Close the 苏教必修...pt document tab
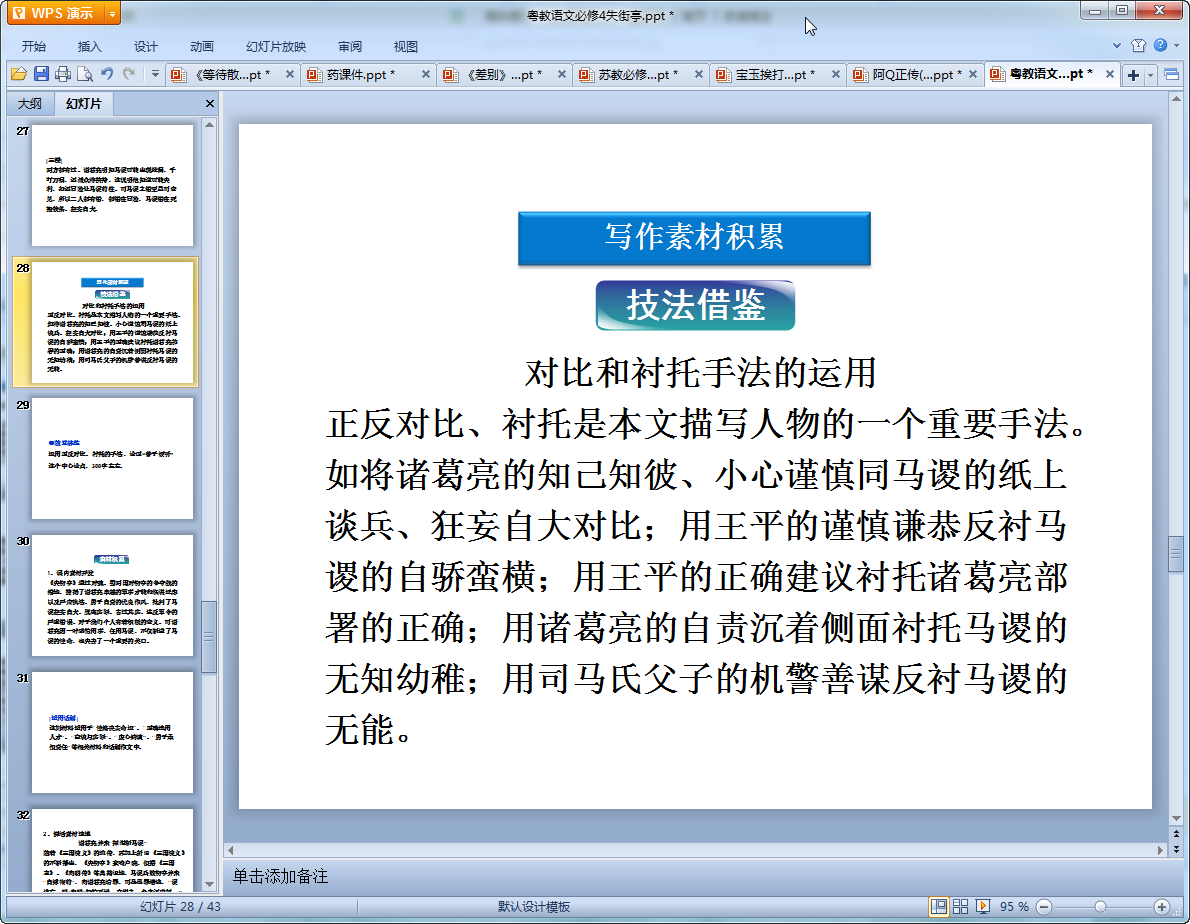 point(698,74)
